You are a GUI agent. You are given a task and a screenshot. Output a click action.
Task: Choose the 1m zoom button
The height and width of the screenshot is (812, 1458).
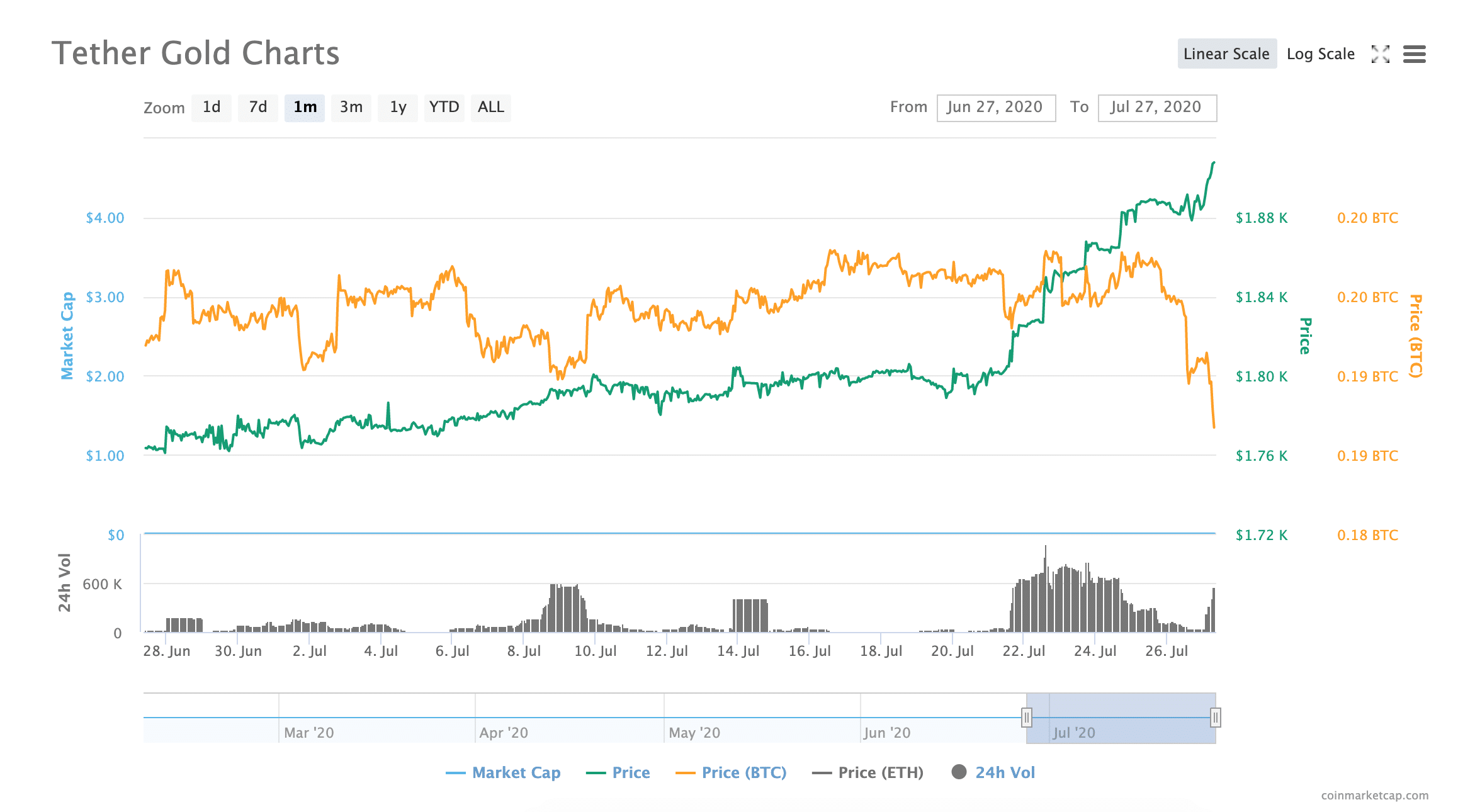coord(305,108)
